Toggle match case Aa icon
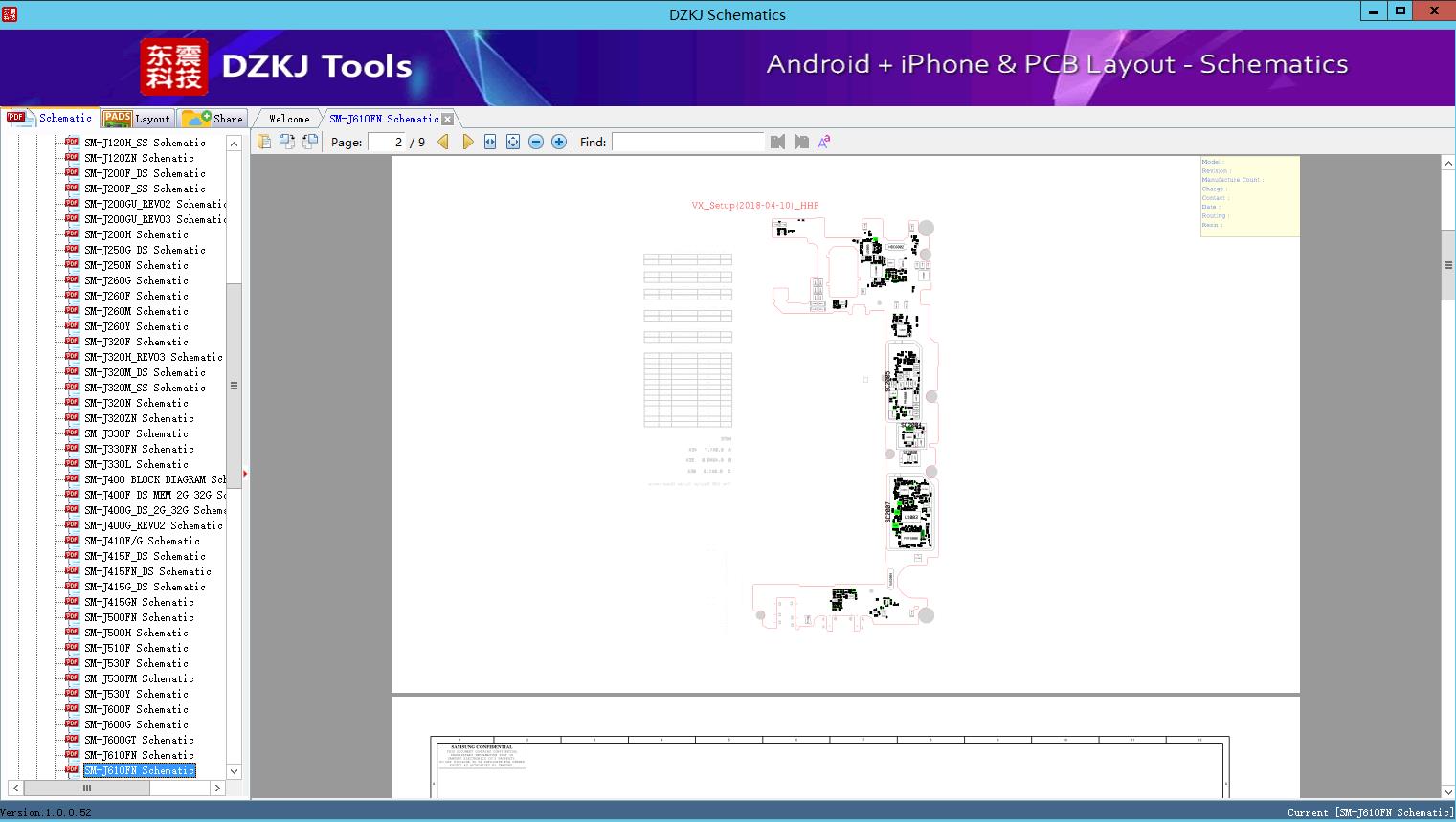 824,142
